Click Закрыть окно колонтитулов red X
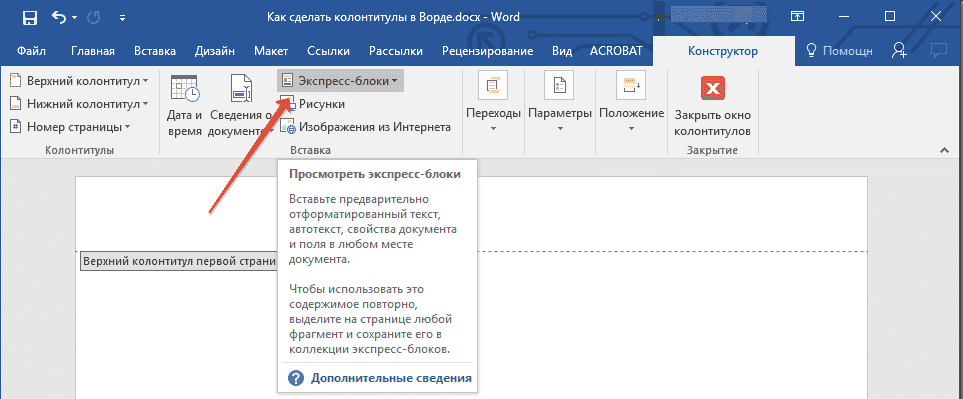 [x=712, y=106]
